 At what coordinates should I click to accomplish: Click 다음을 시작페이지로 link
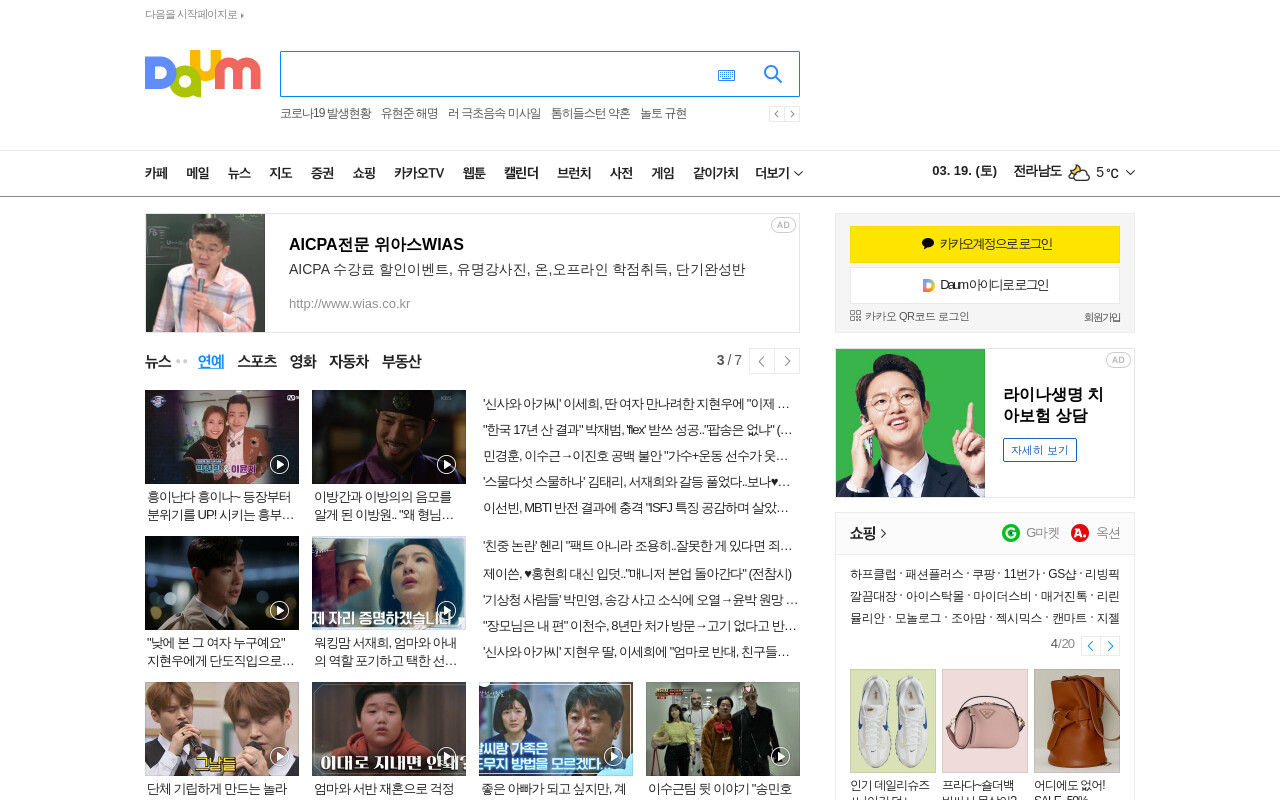195,14
